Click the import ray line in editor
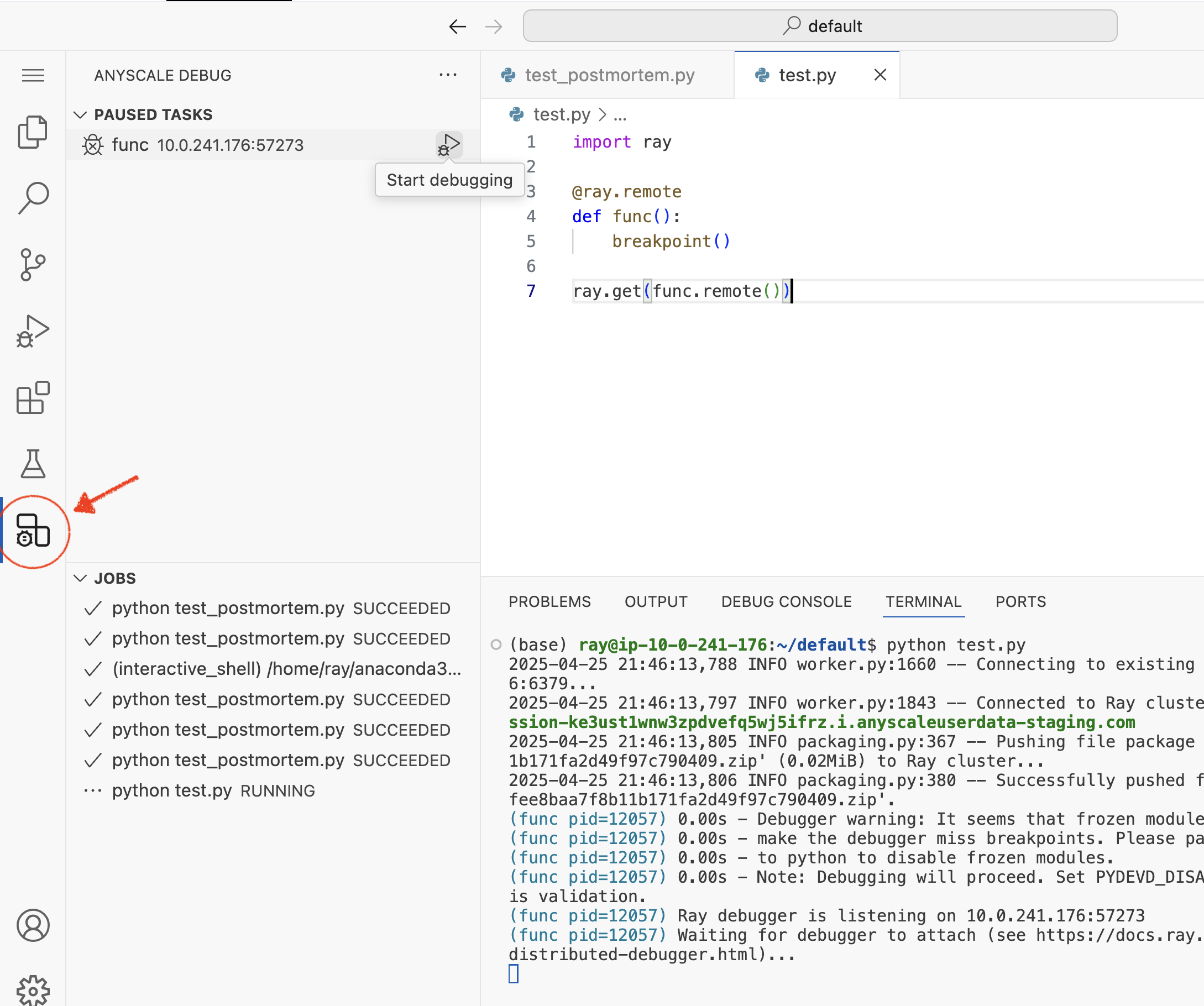This screenshot has width=1204, height=1006. pyautogui.click(x=621, y=142)
